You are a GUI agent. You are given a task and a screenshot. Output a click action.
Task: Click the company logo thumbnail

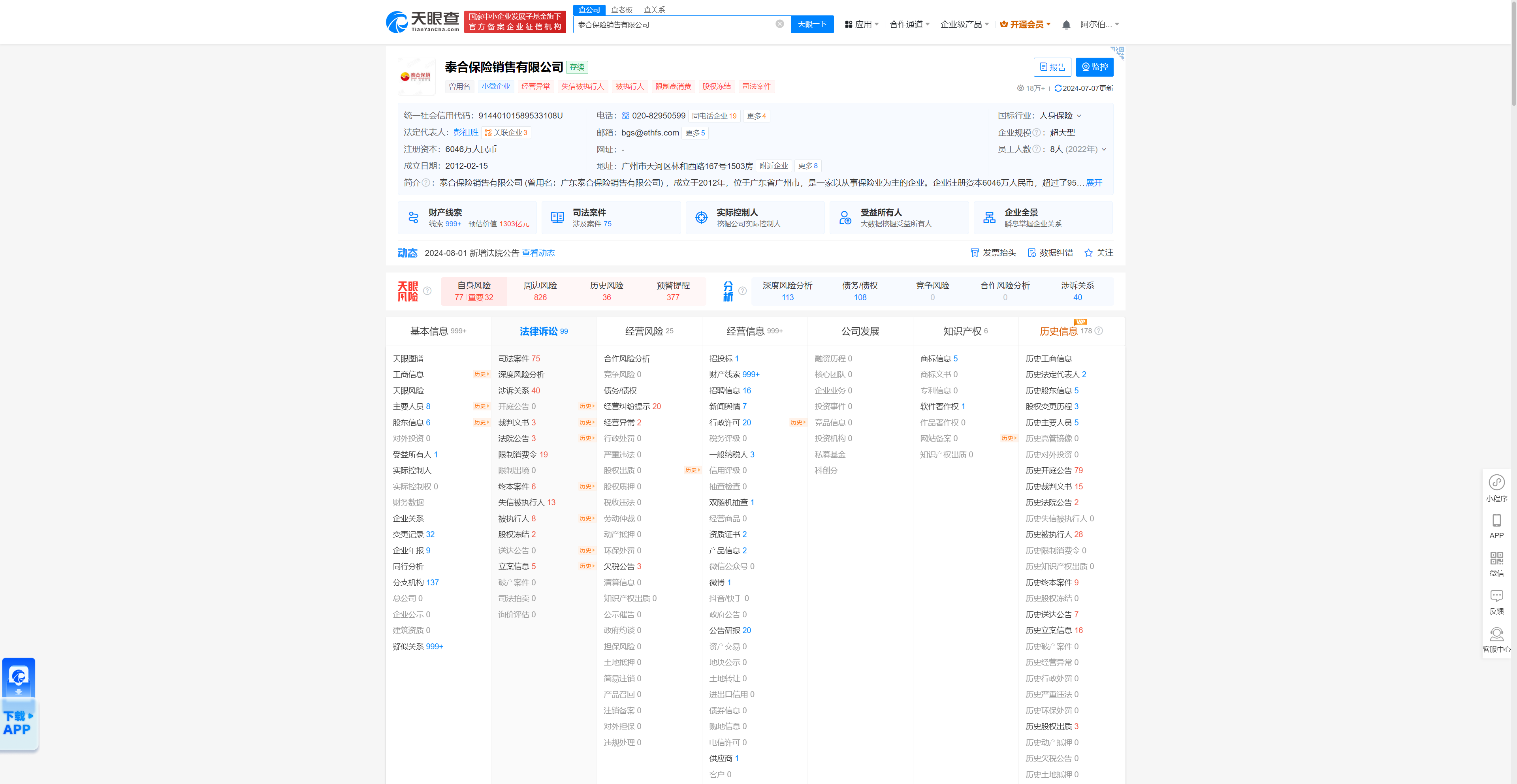[416, 77]
